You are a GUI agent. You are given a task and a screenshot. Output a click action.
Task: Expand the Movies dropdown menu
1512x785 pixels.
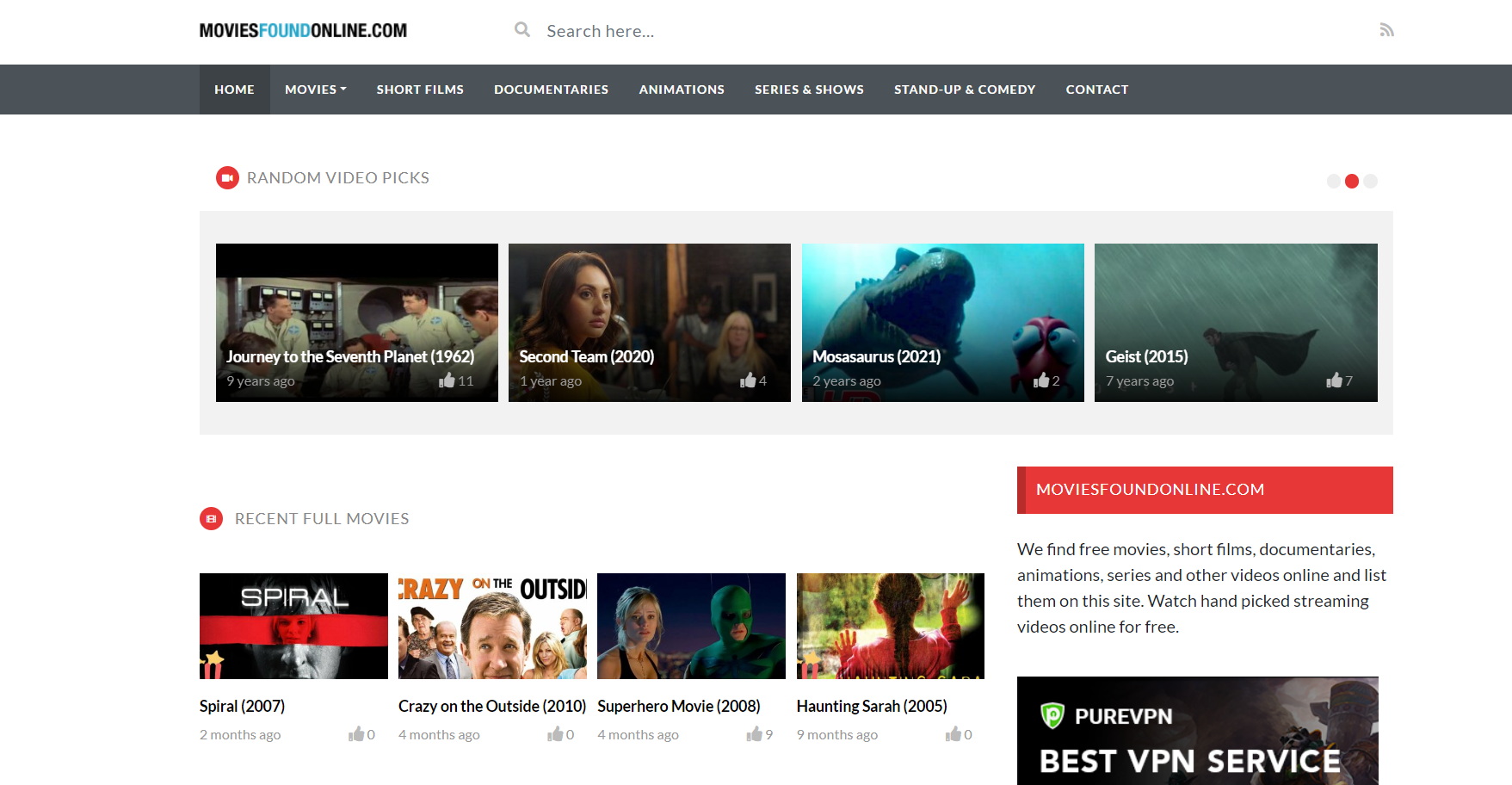tap(315, 90)
